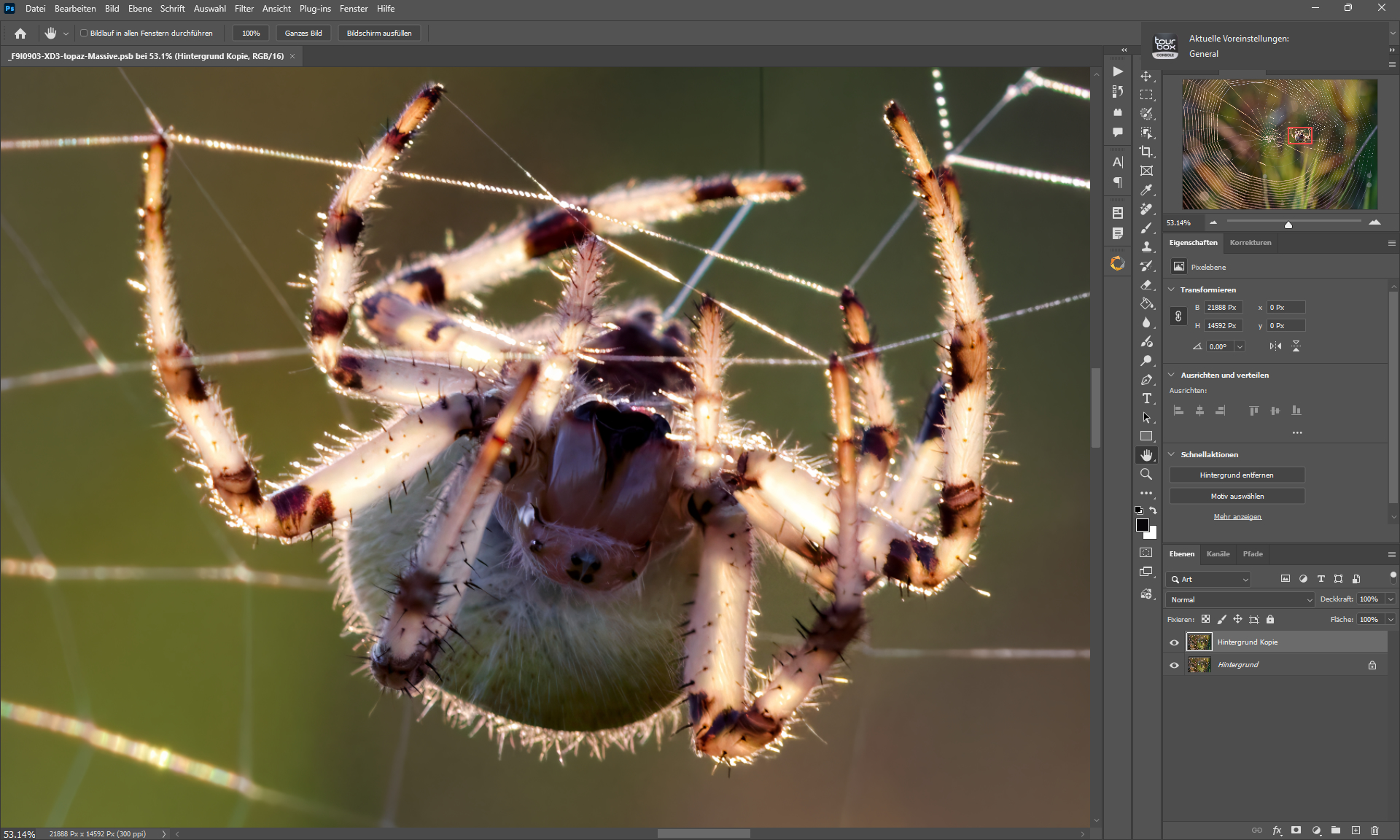Open the Filter menu

244,9
